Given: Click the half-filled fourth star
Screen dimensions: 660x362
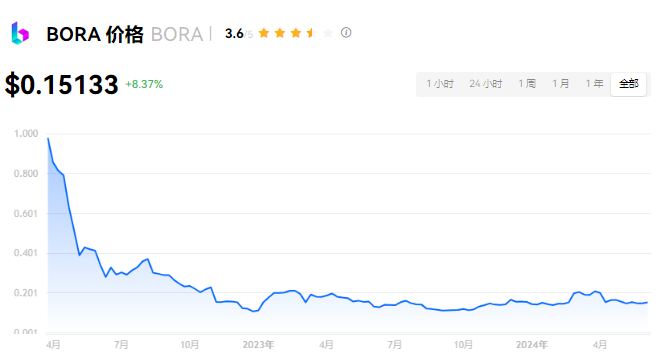Looking at the screenshot, I should click(x=312, y=33).
